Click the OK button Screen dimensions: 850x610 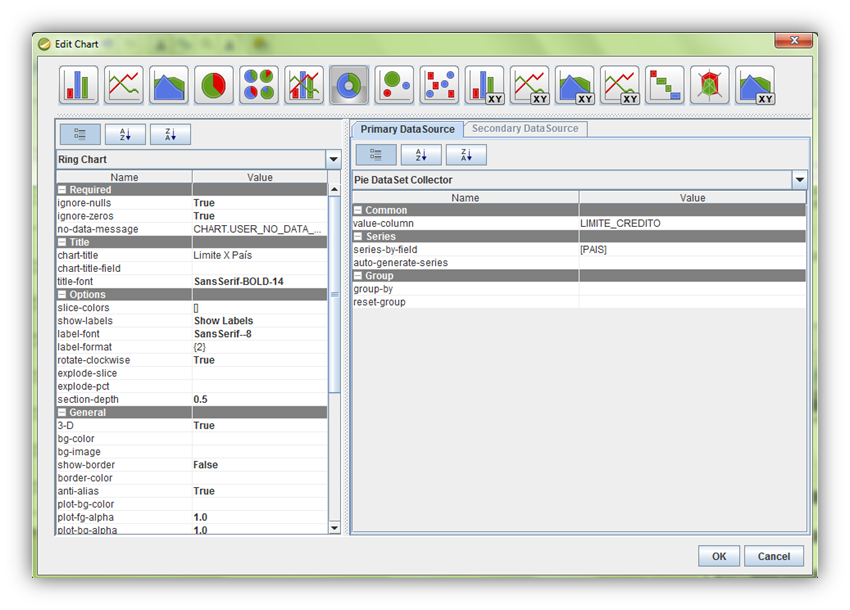pos(719,556)
